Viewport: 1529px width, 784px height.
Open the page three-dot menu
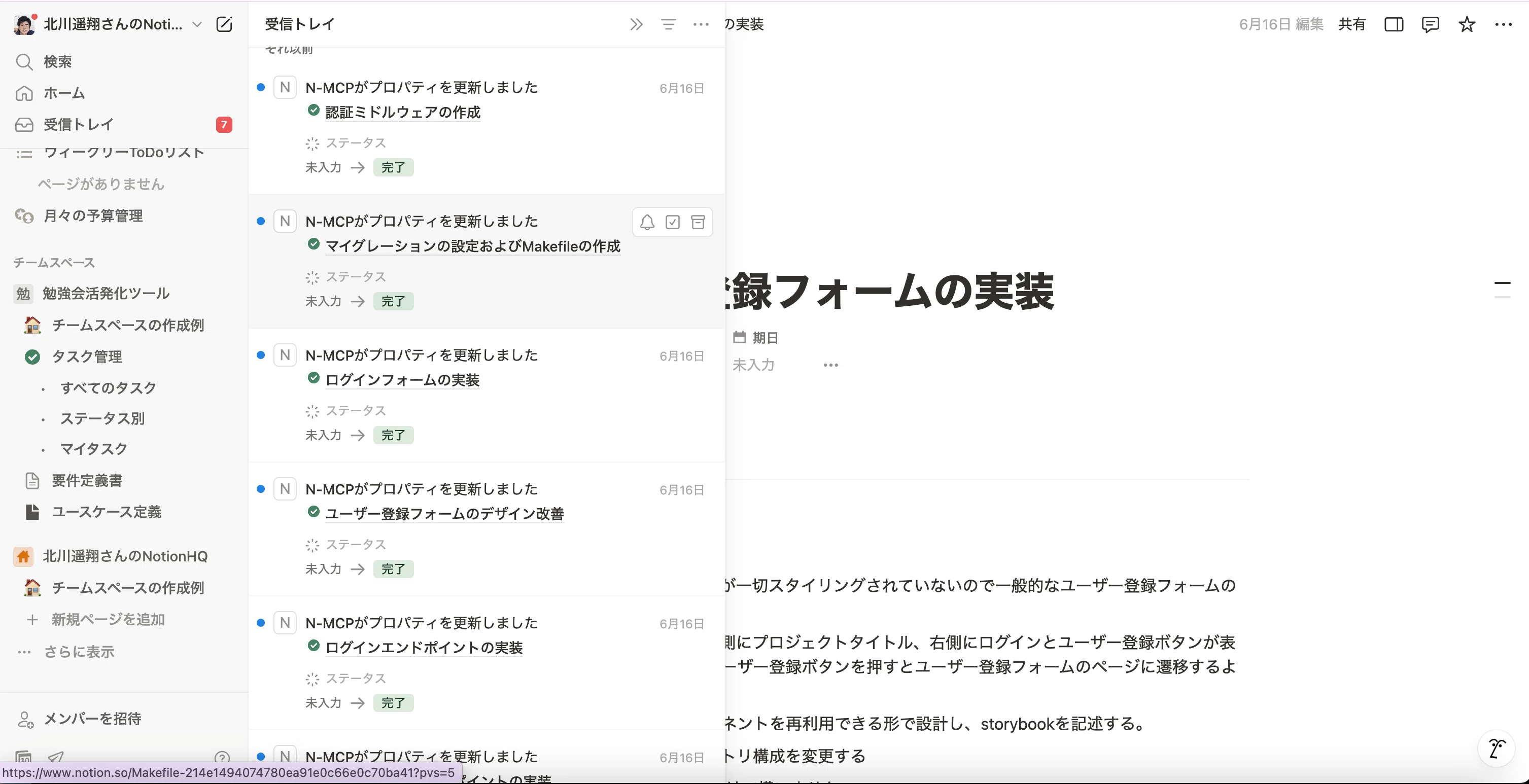point(1504,24)
